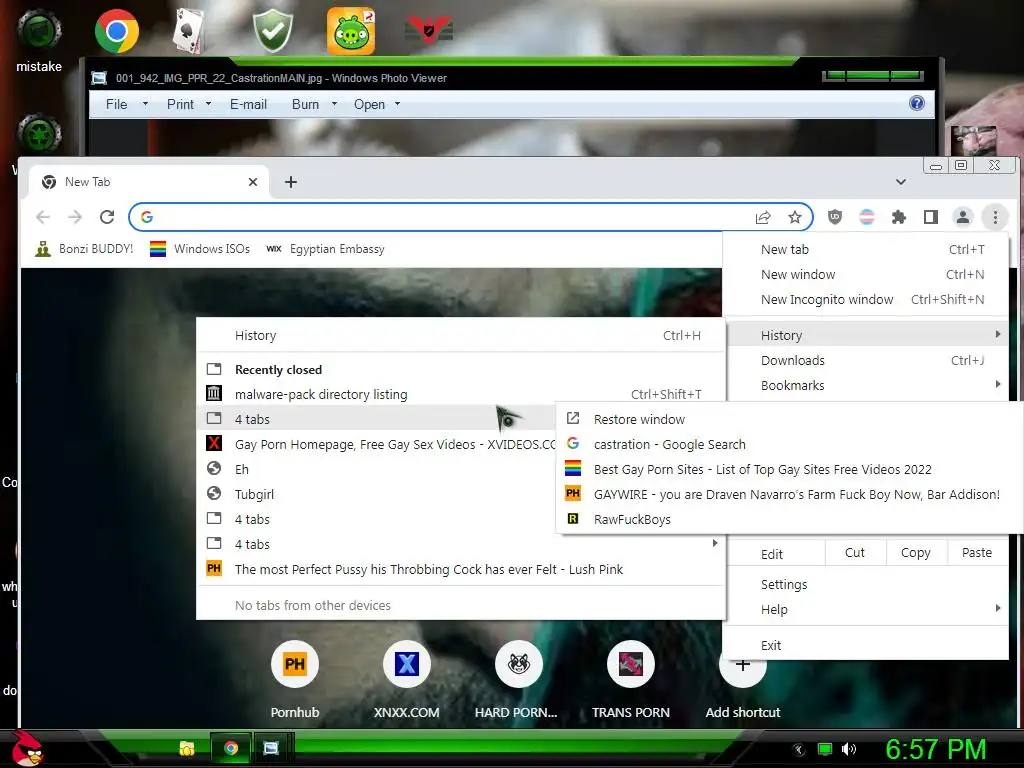Select 'New tab' in Chrome menu
This screenshot has width=1024, height=768.
[x=866, y=249]
